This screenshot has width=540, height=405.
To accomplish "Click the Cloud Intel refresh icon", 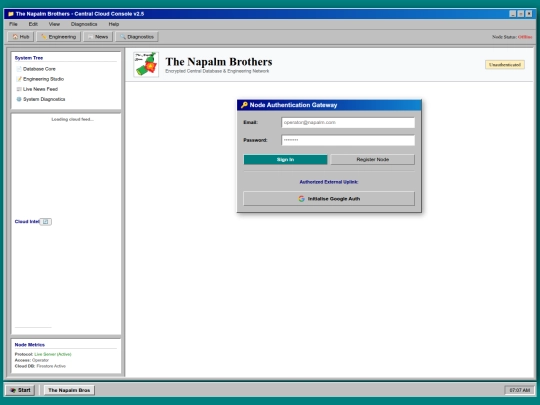I will (45, 221).
